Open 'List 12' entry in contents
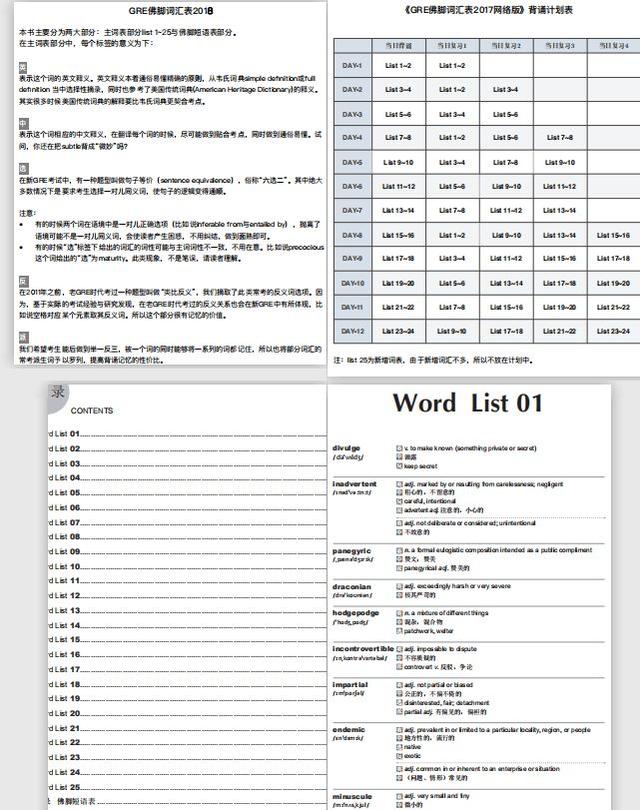 click(187, 596)
